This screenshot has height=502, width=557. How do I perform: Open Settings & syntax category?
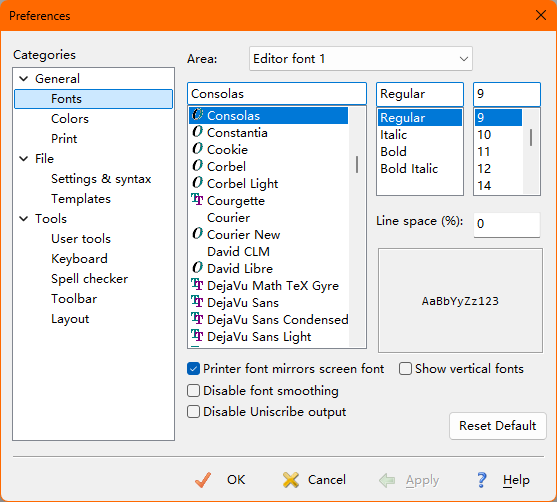tap(101, 179)
